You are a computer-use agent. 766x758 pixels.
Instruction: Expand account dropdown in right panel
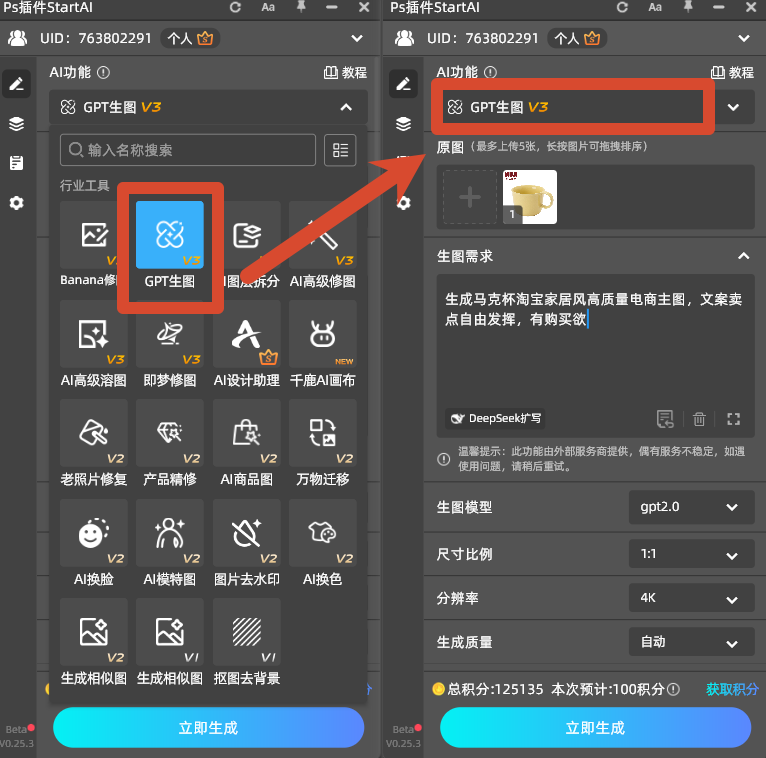[744, 38]
